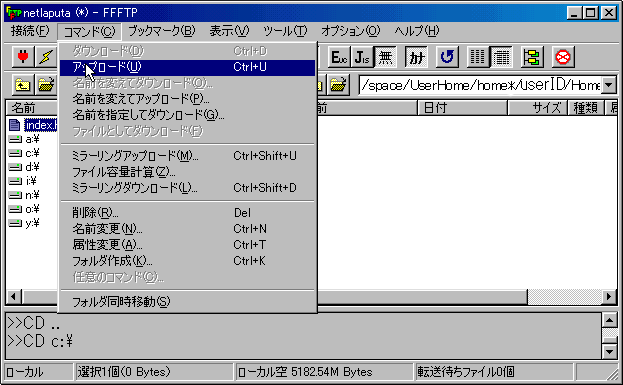This screenshot has width=623, height=385.
Task: Switch to detailed view icon
Action: click(x=501, y=57)
